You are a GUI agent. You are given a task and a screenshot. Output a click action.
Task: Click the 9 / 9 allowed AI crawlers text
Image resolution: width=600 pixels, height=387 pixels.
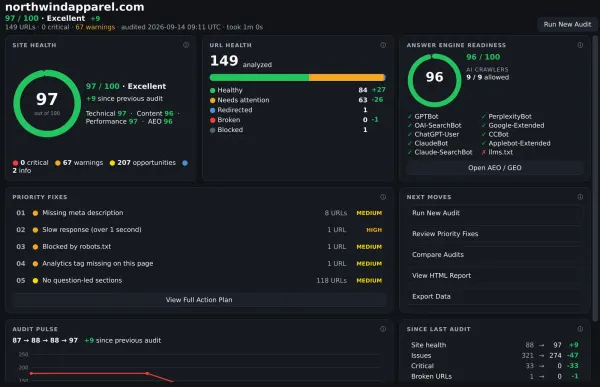[x=488, y=77]
